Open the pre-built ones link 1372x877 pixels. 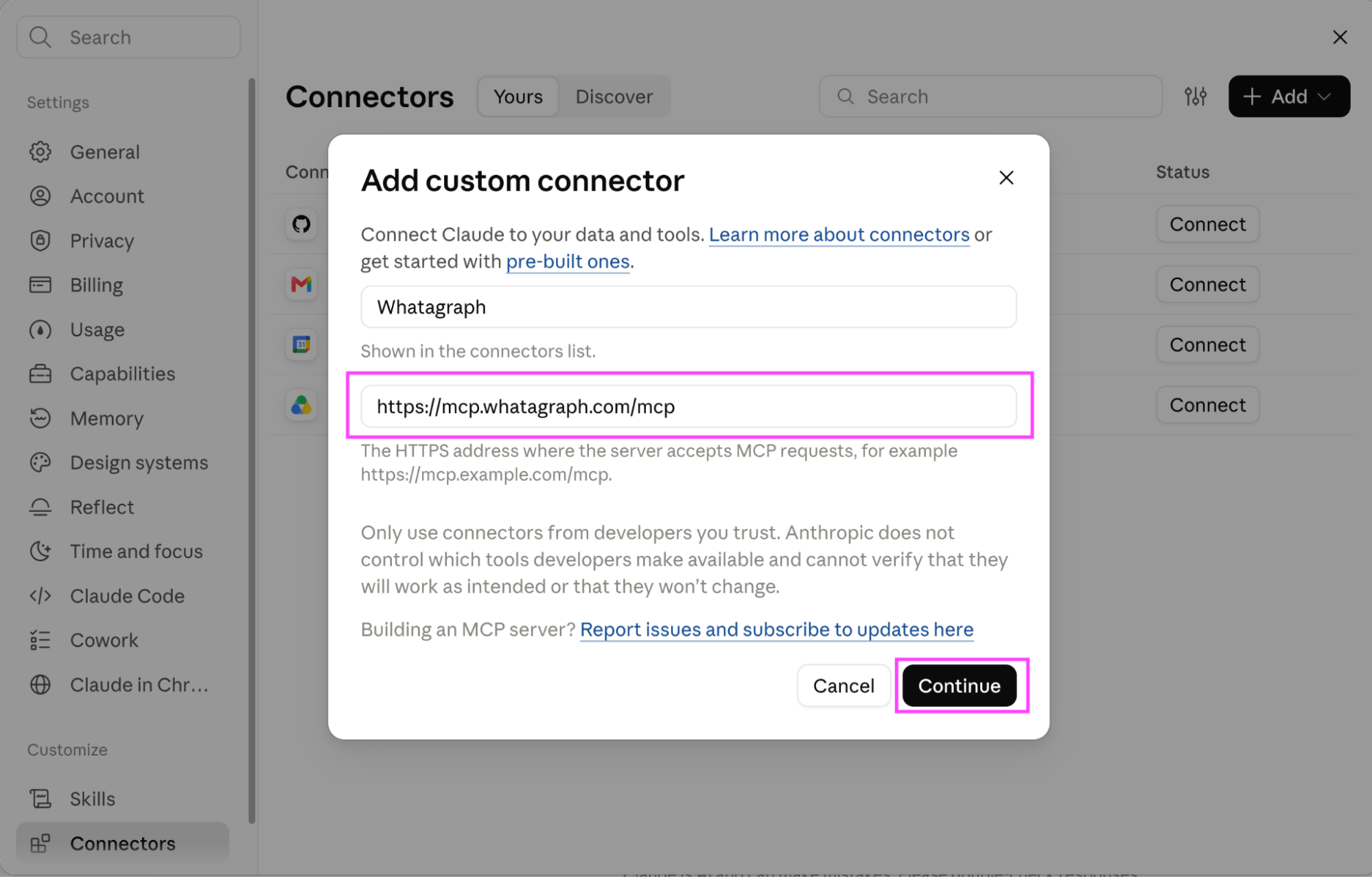(568, 261)
